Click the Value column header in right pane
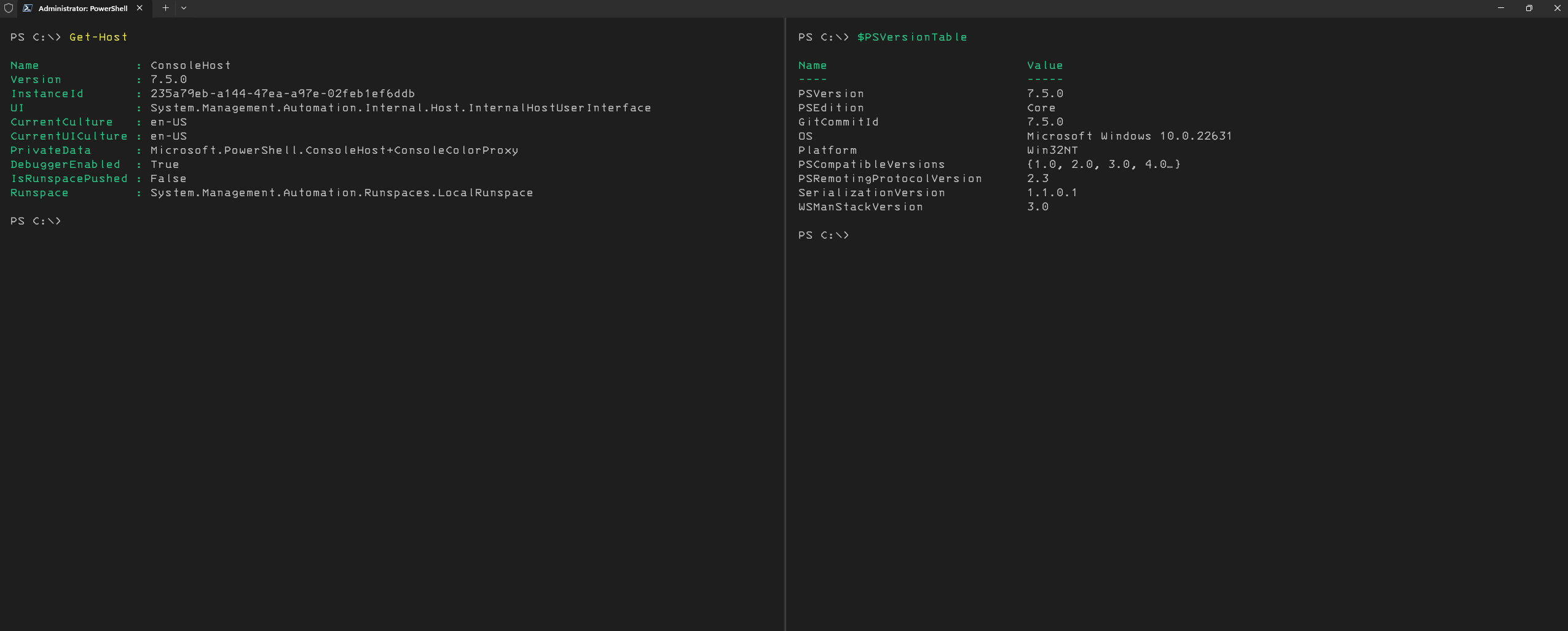The width and height of the screenshot is (1568, 631). [x=1045, y=65]
